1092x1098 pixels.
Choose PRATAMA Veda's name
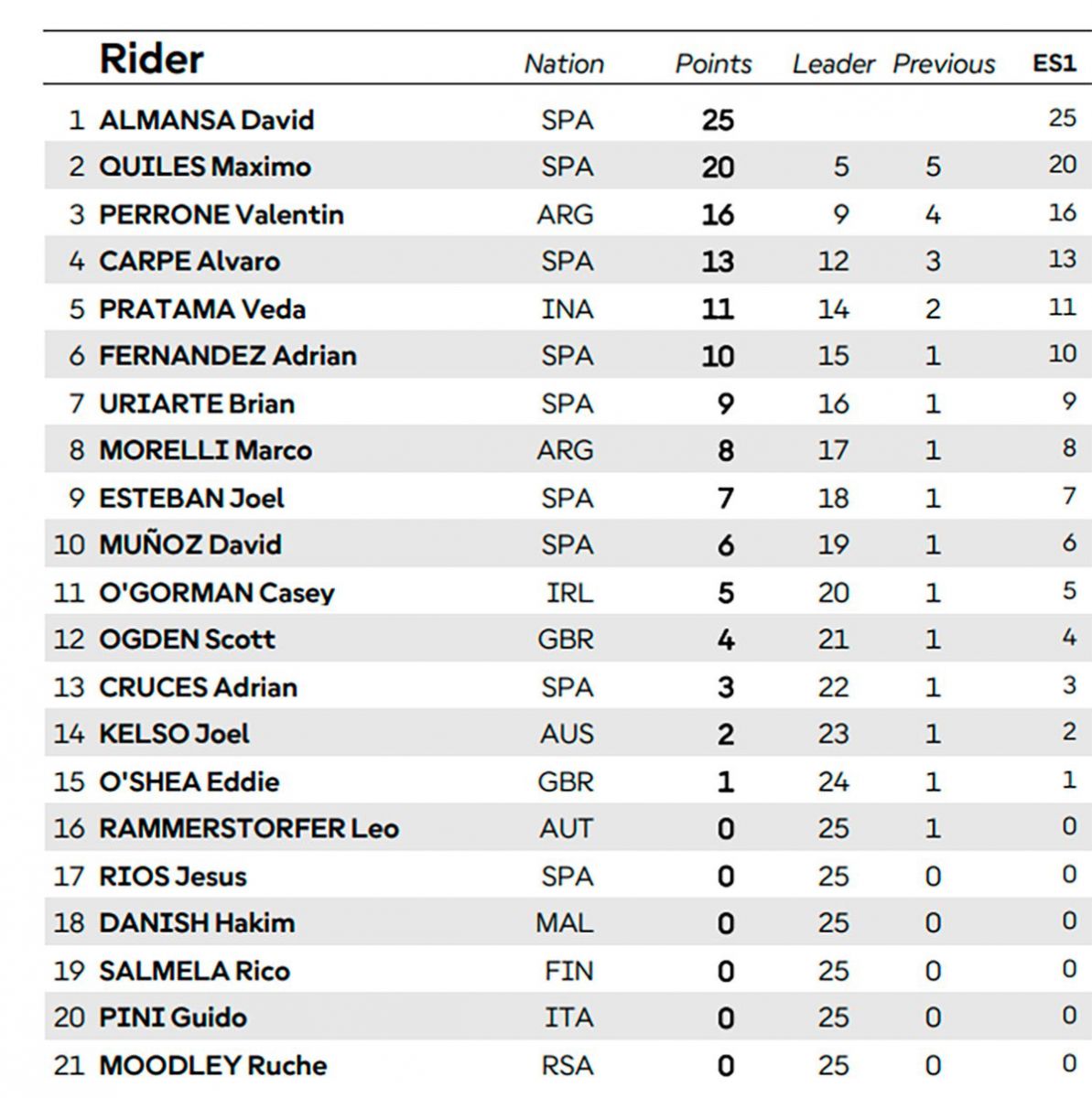click(x=201, y=308)
